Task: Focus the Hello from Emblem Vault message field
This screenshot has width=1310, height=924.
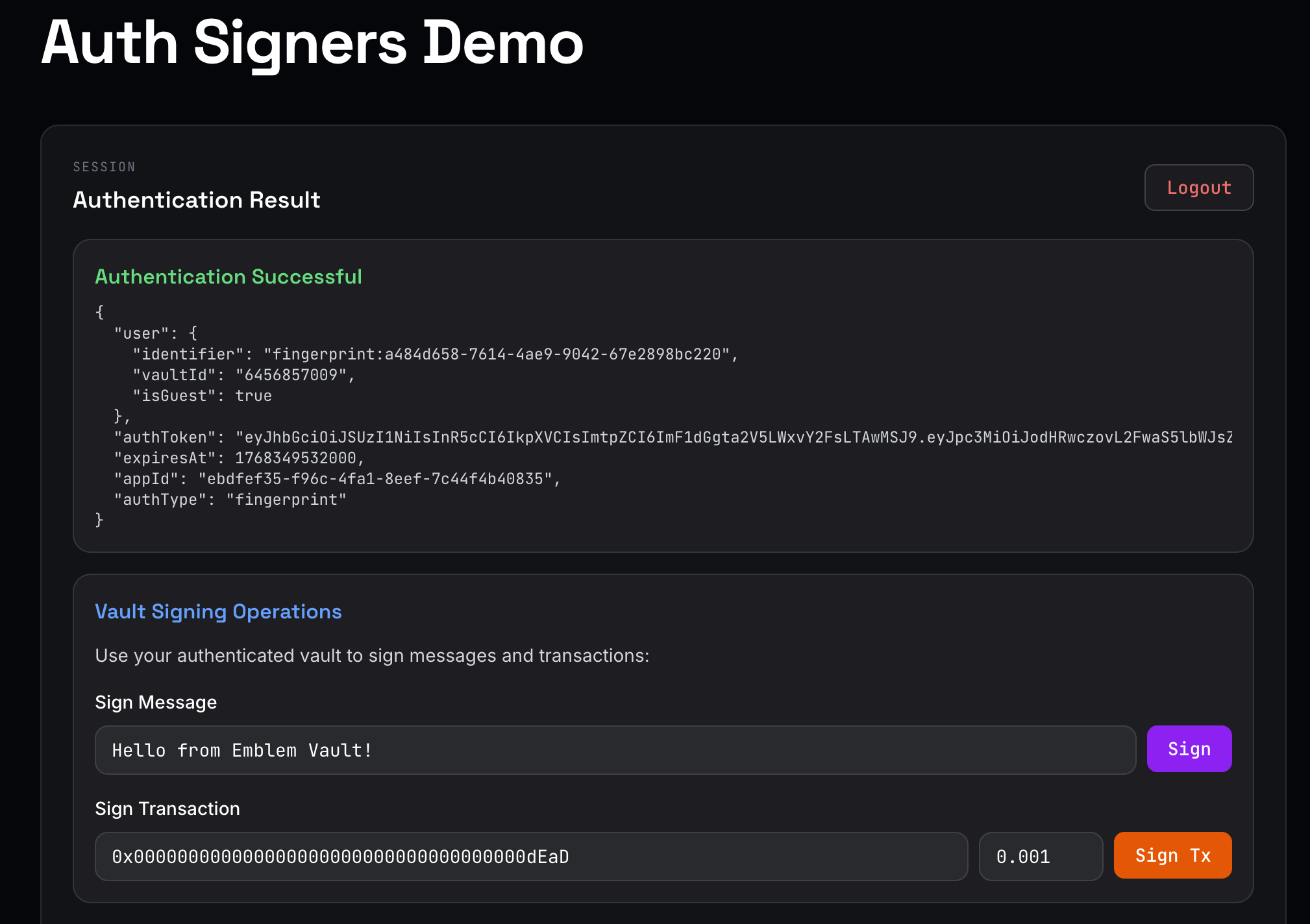Action: 615,750
